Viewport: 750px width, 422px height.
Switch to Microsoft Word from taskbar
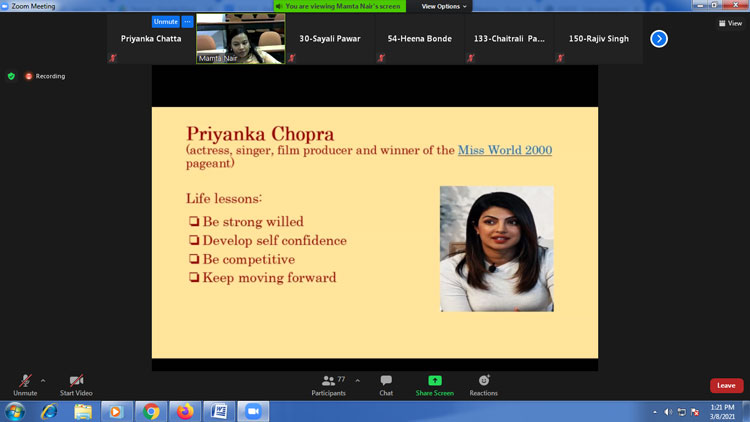point(220,411)
